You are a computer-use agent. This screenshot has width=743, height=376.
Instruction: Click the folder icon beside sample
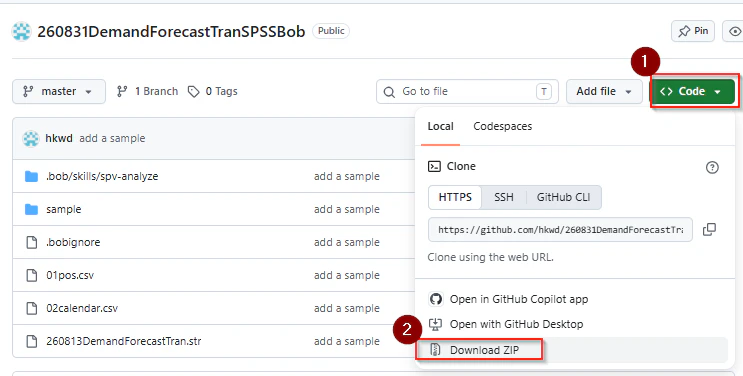coord(31,209)
